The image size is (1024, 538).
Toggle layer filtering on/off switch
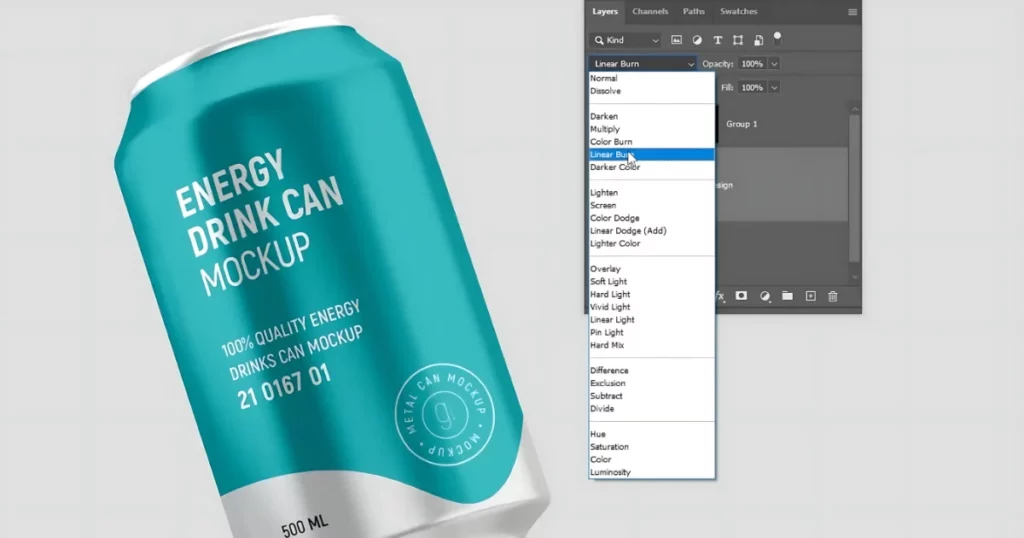coord(777,39)
